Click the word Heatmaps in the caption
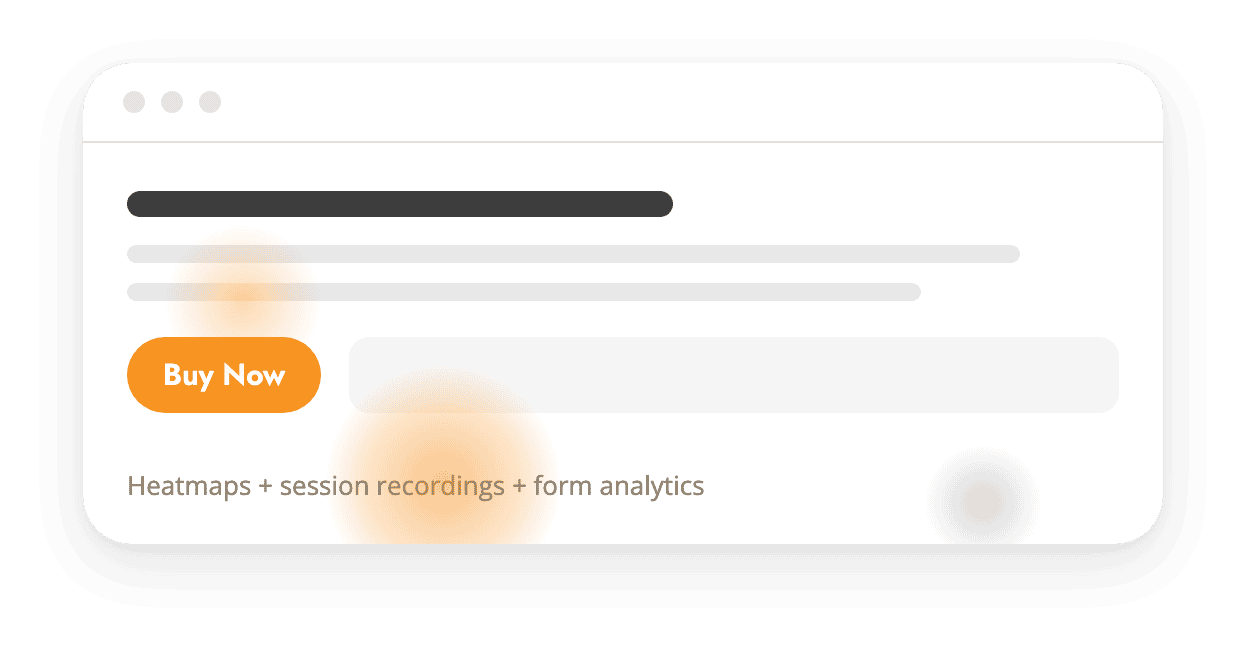Image resolution: width=1246 pixels, height=647 pixels. [189, 487]
